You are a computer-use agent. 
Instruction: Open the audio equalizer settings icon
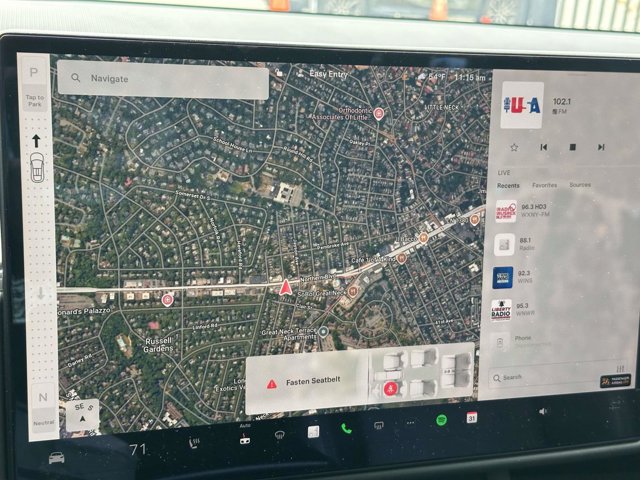(620, 369)
